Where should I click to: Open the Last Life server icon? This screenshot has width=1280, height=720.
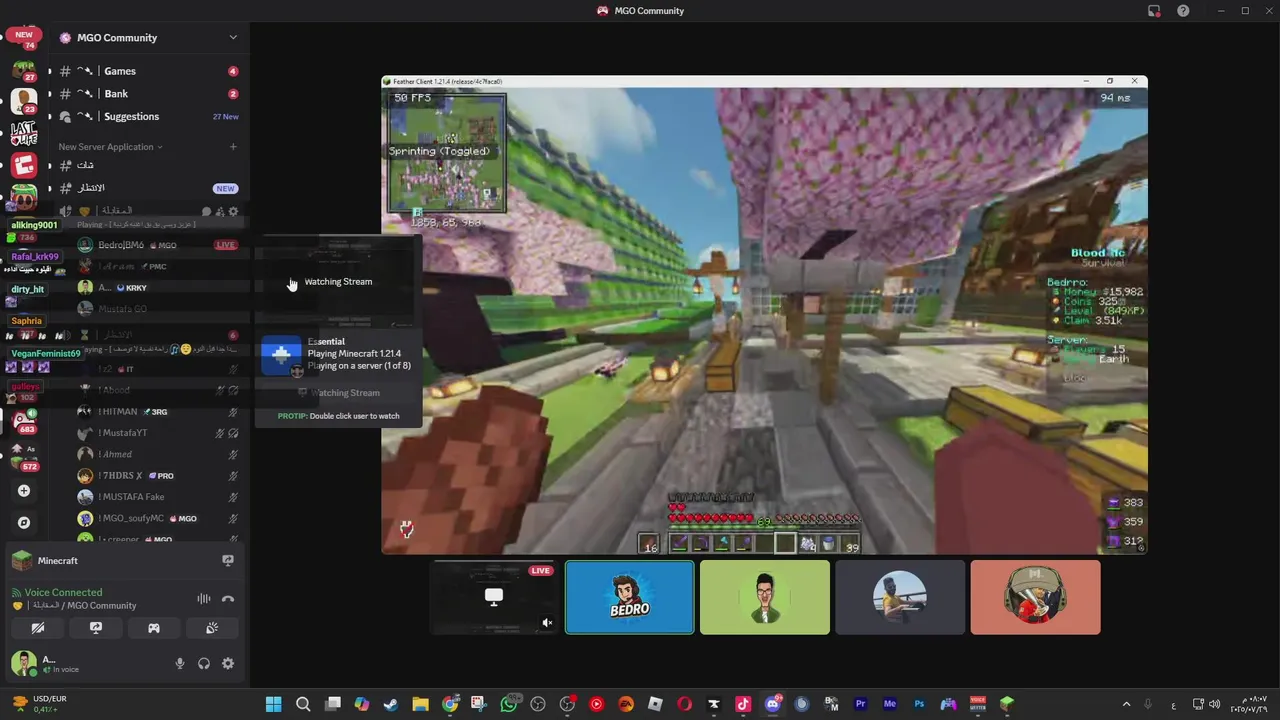pyautogui.click(x=24, y=132)
